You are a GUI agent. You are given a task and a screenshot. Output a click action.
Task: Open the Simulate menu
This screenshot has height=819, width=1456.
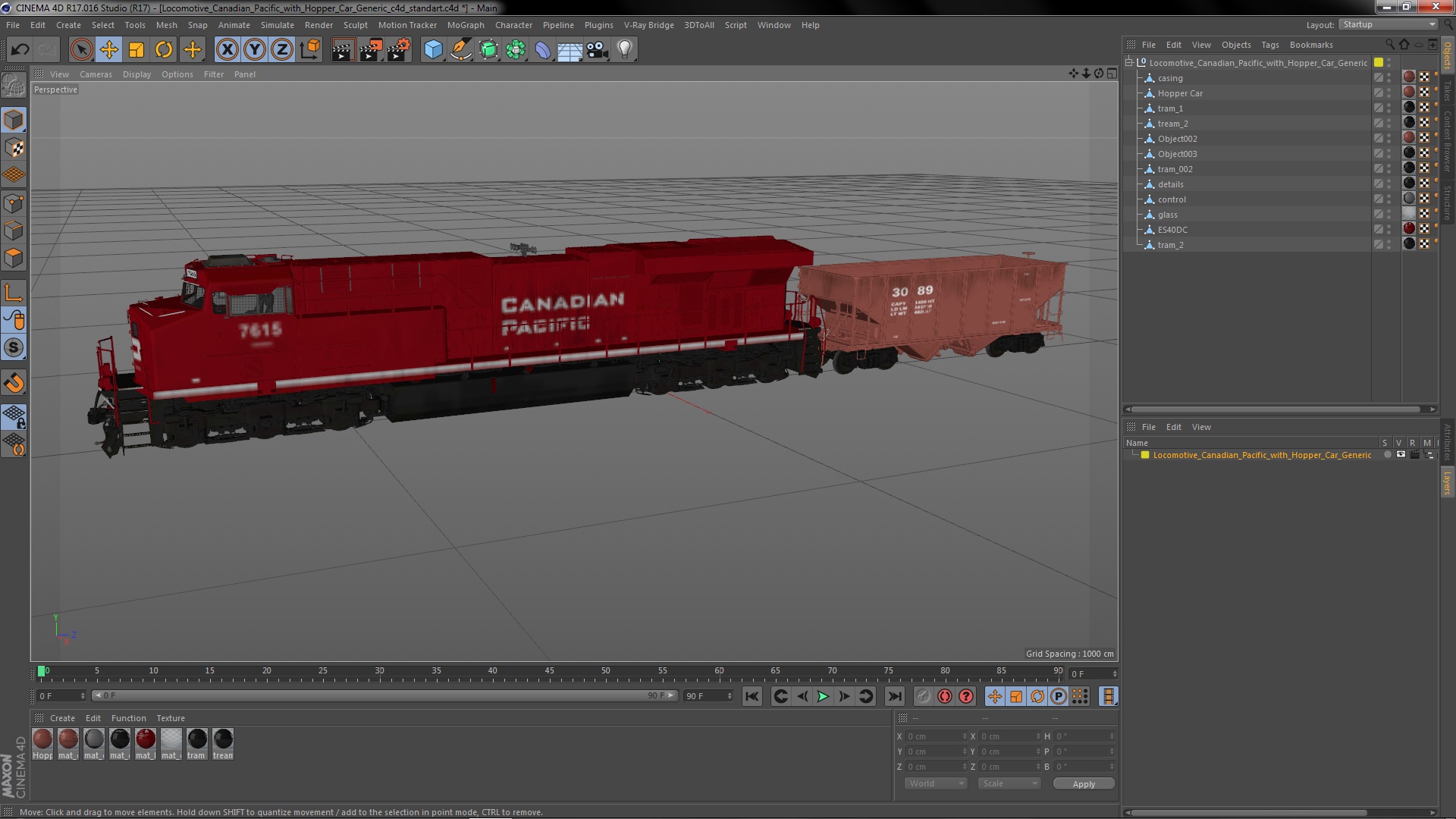point(278,25)
